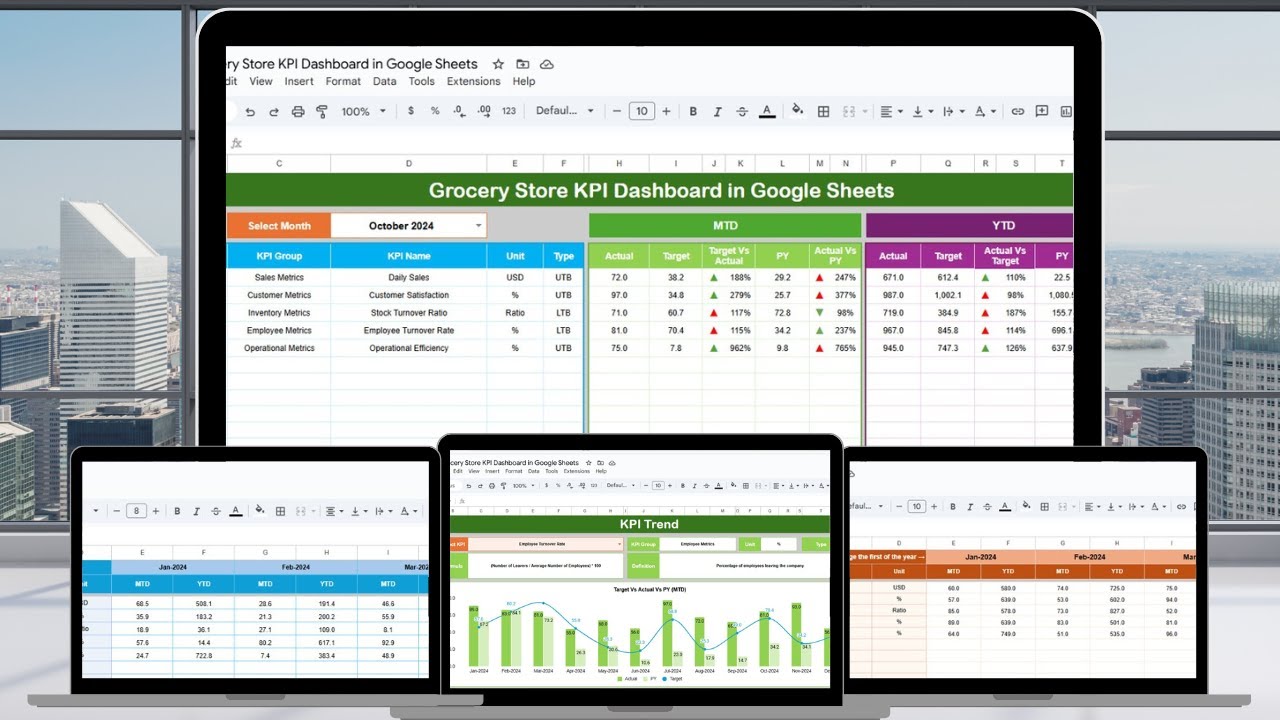The height and width of the screenshot is (720, 1280).
Task: Click the Select Month orange label
Action: (278, 226)
